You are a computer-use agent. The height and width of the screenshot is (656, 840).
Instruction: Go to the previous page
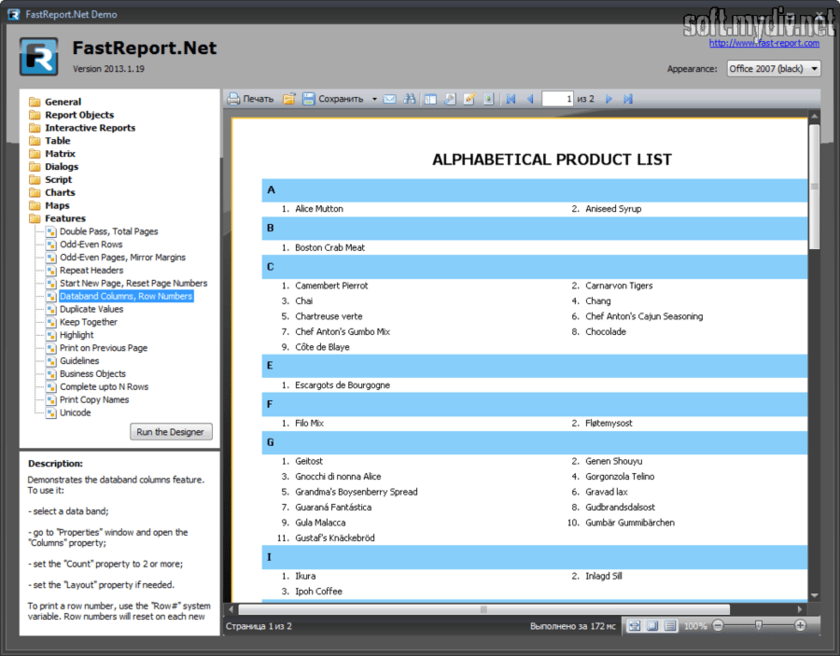point(530,99)
